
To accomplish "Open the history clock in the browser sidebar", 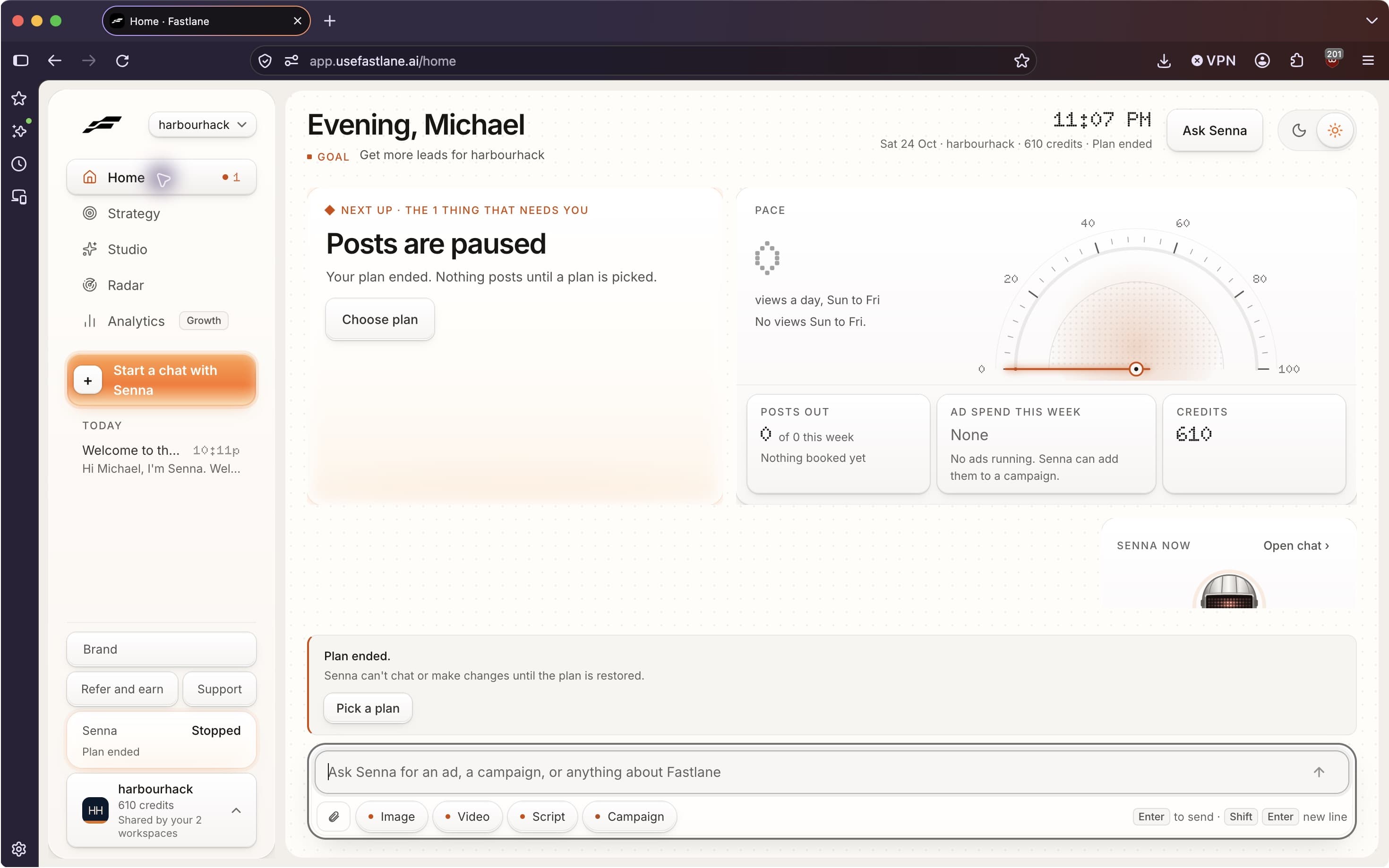I will 19,164.
